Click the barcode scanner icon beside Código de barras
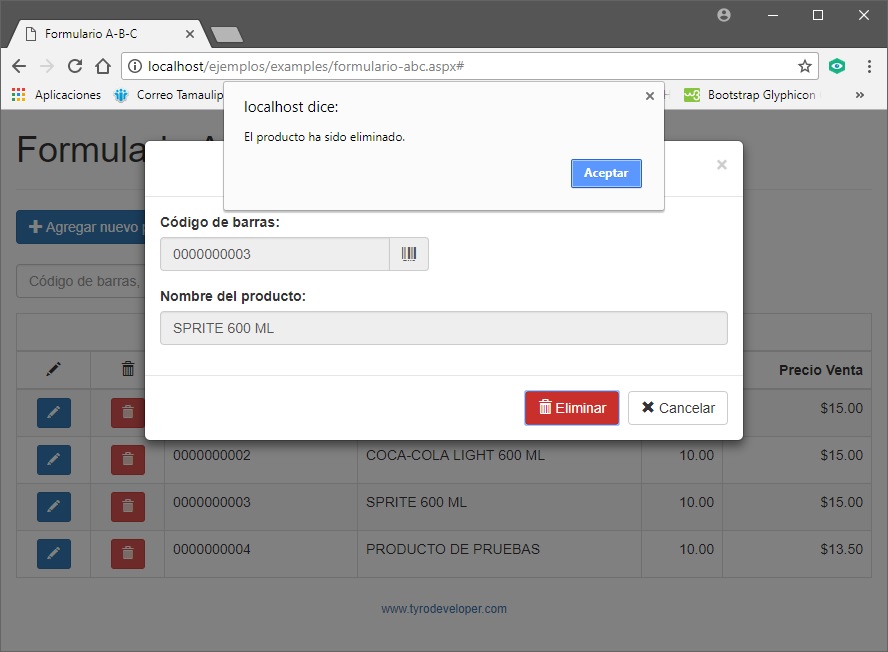 [x=410, y=253]
